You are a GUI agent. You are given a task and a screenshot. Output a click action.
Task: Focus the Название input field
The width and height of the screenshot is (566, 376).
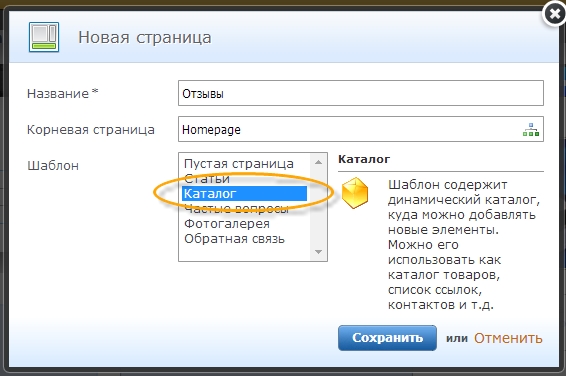click(x=361, y=93)
